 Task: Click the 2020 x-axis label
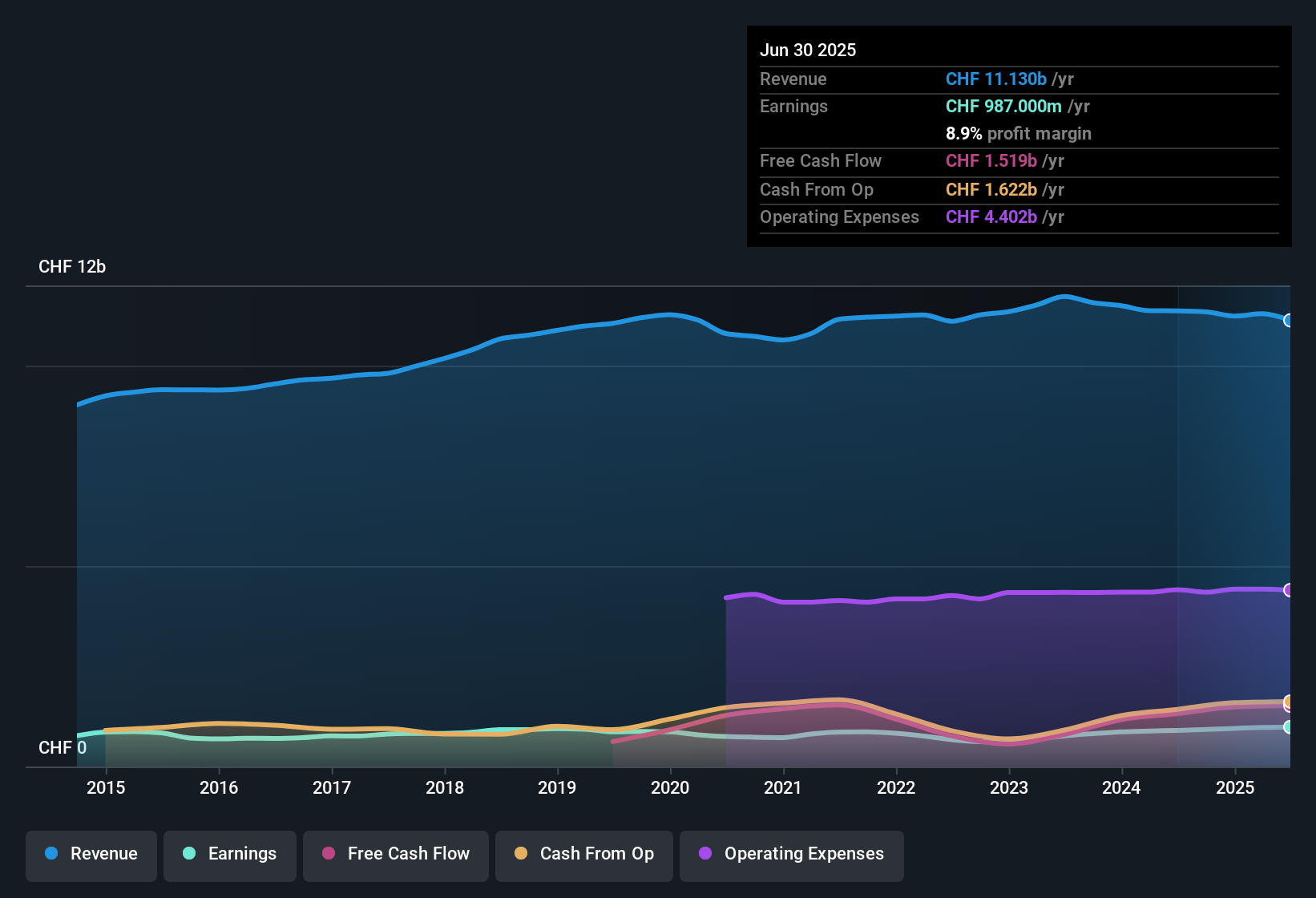click(670, 787)
